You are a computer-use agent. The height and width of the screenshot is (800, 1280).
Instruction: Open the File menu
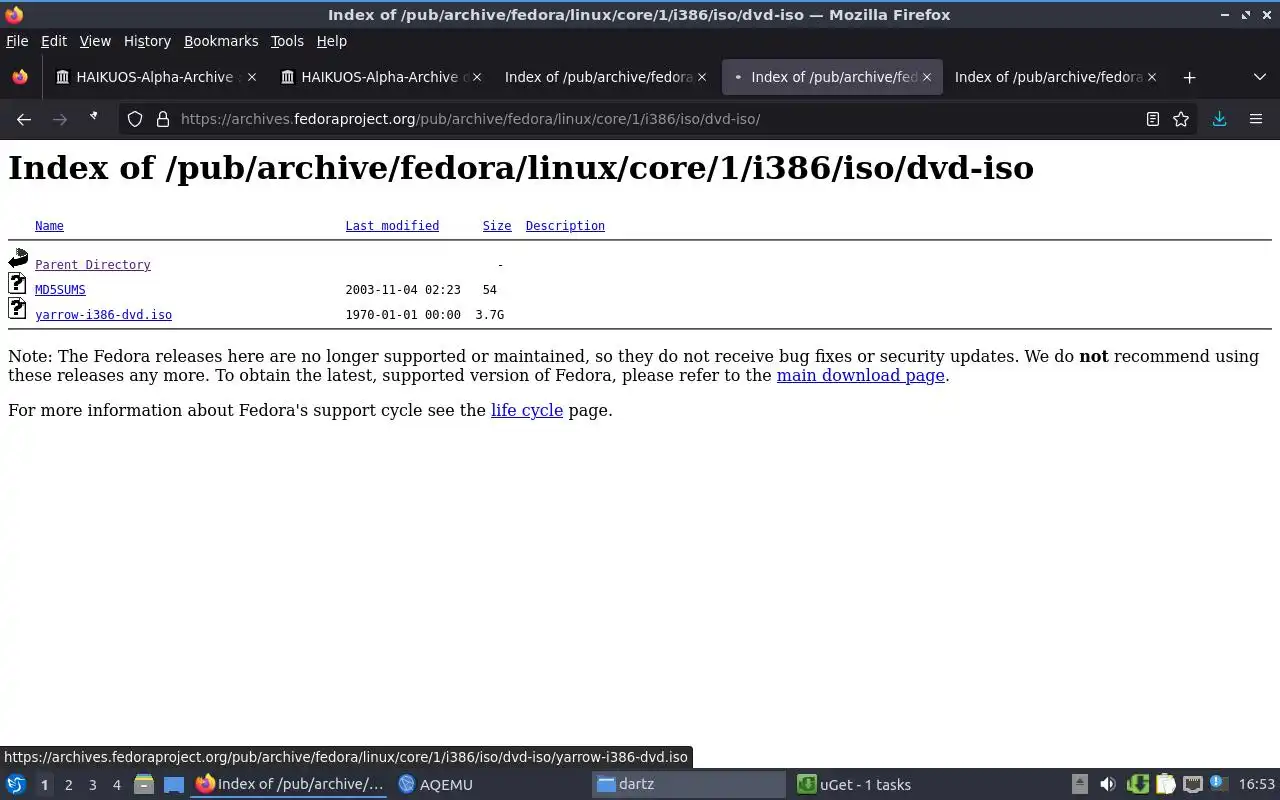(17, 41)
